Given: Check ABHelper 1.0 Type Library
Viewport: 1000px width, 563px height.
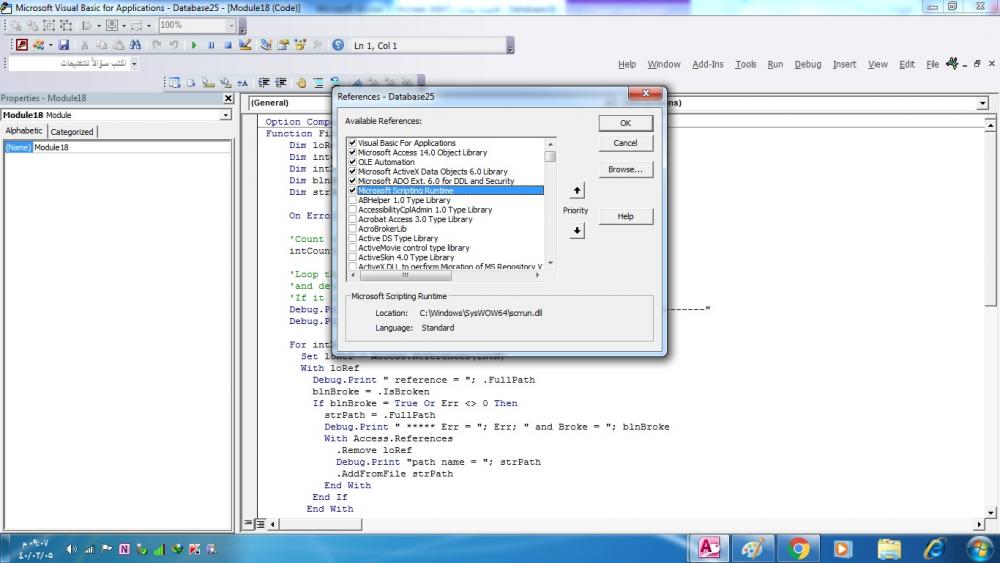Looking at the screenshot, I should pyautogui.click(x=352, y=200).
